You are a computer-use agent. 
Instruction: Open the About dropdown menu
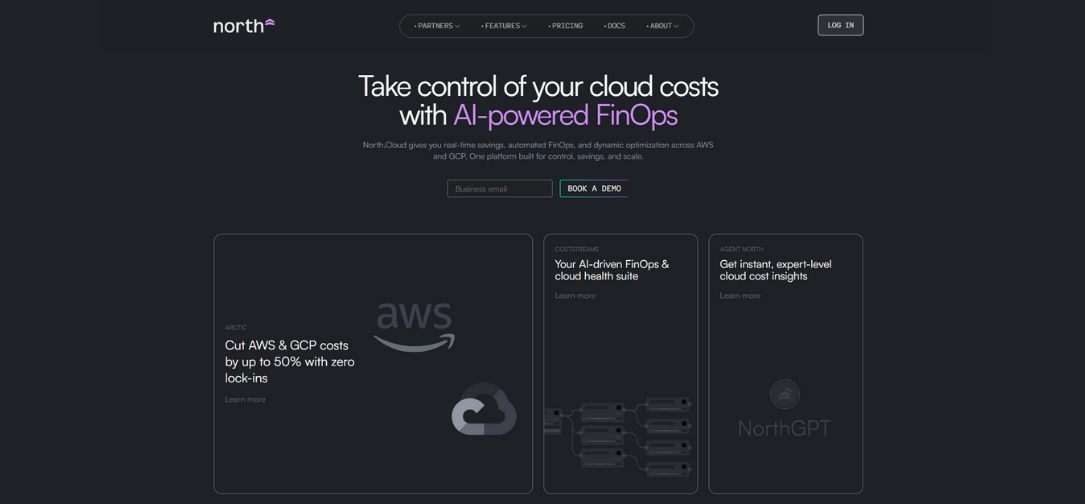662,26
